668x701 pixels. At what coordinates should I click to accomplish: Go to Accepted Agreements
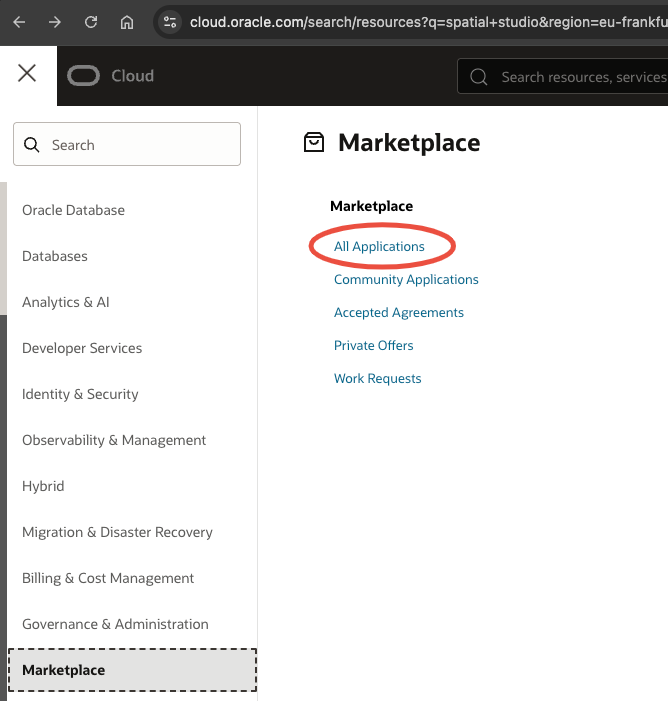point(399,313)
